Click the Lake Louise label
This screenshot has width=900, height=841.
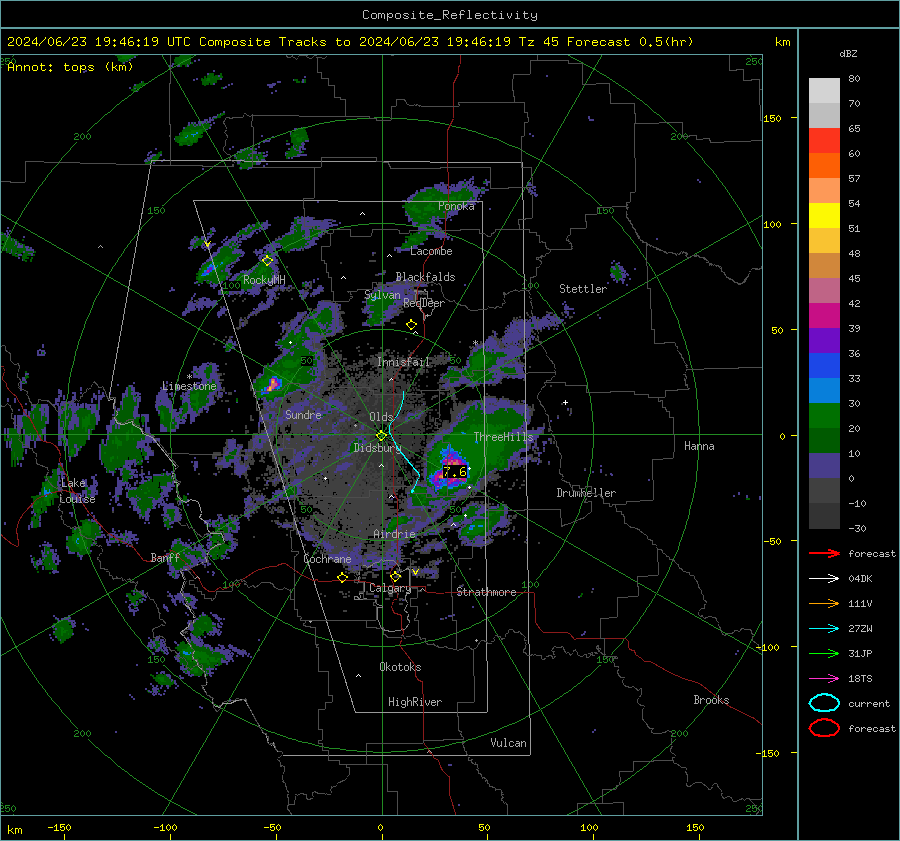77,491
